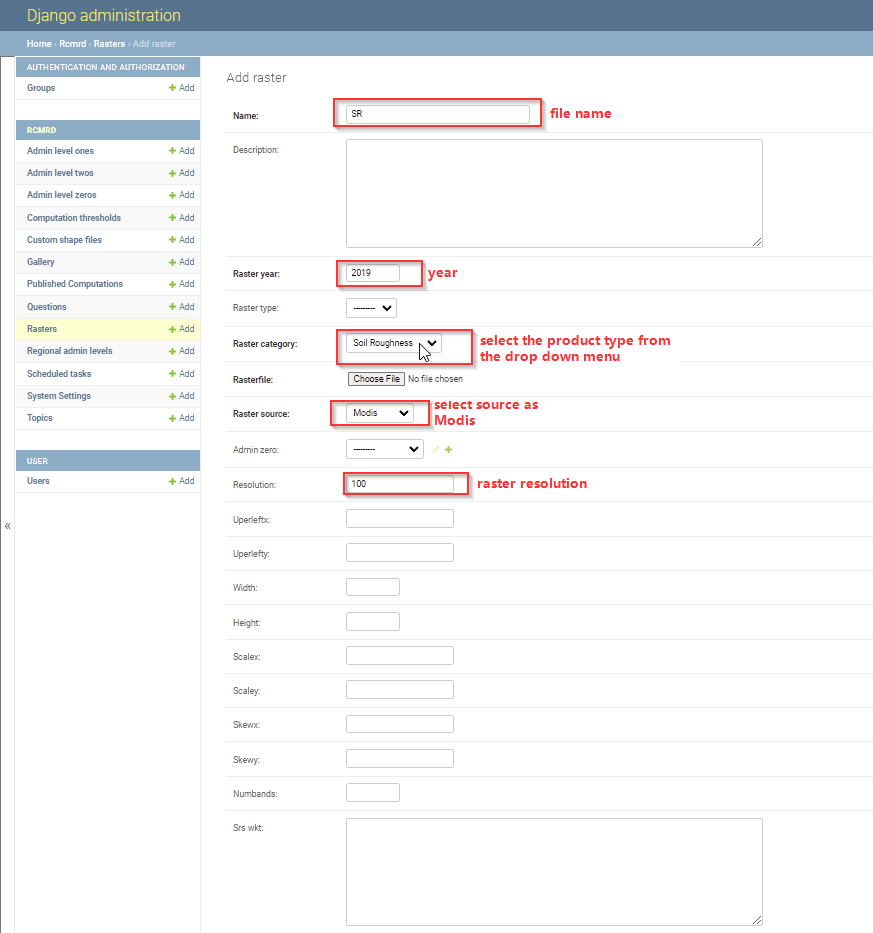This screenshot has height=933, width=873.
Task: Click into the Height field
Action: click(373, 621)
